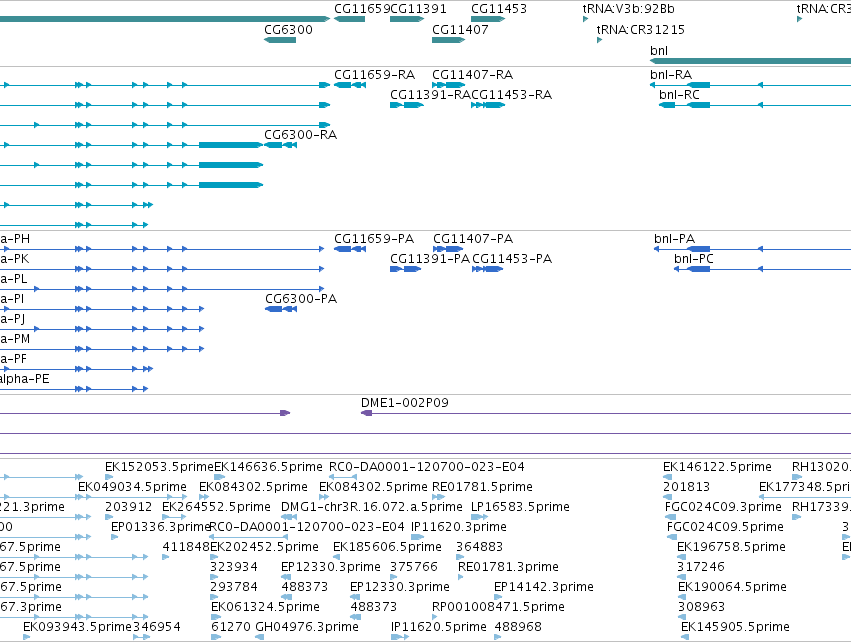The height and width of the screenshot is (642, 851).
Task: Click the bnl gene label
Action: pos(658,50)
